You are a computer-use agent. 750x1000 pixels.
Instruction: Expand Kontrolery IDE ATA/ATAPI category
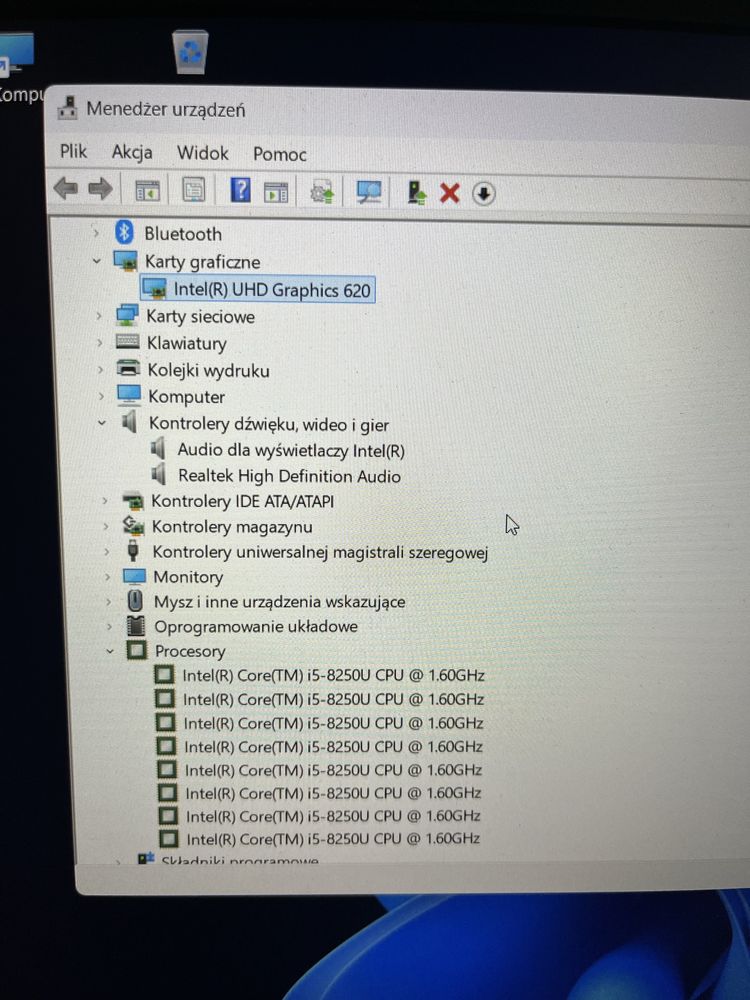(x=105, y=501)
